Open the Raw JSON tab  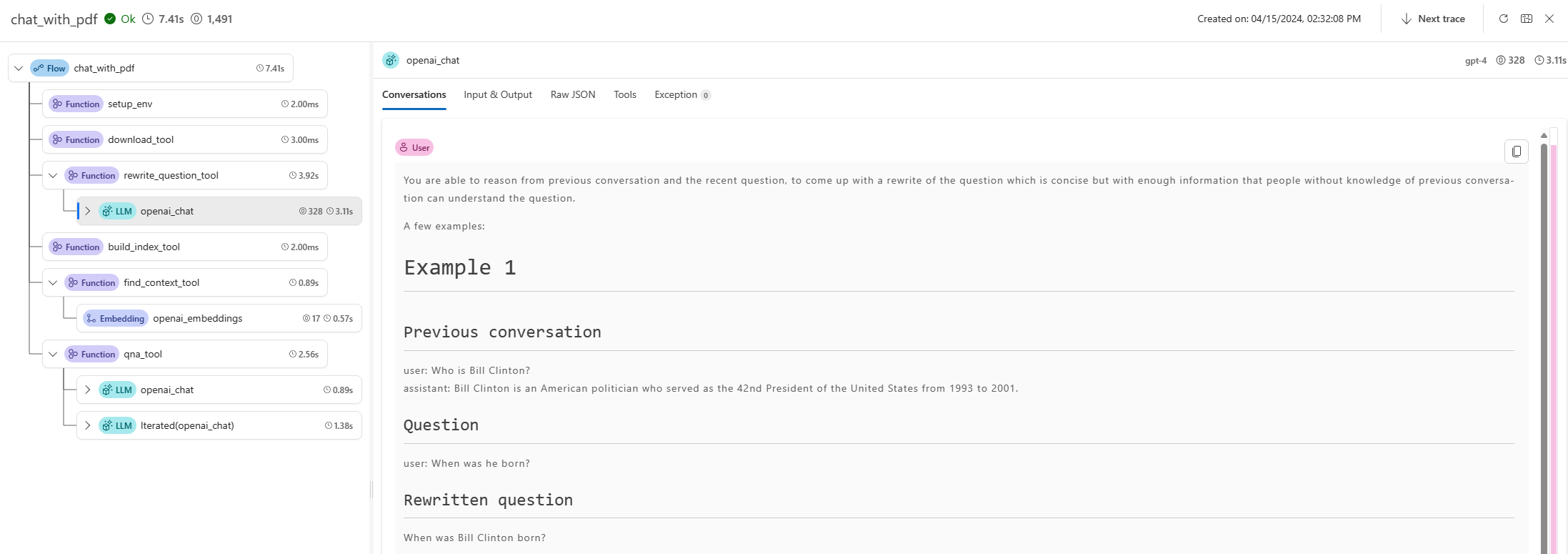(x=572, y=94)
